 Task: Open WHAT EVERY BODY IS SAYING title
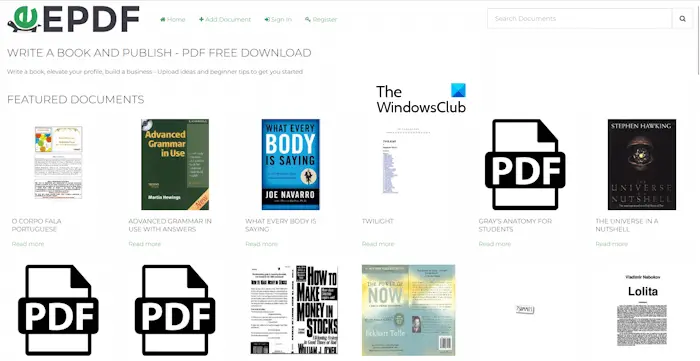pyautogui.click(x=280, y=225)
